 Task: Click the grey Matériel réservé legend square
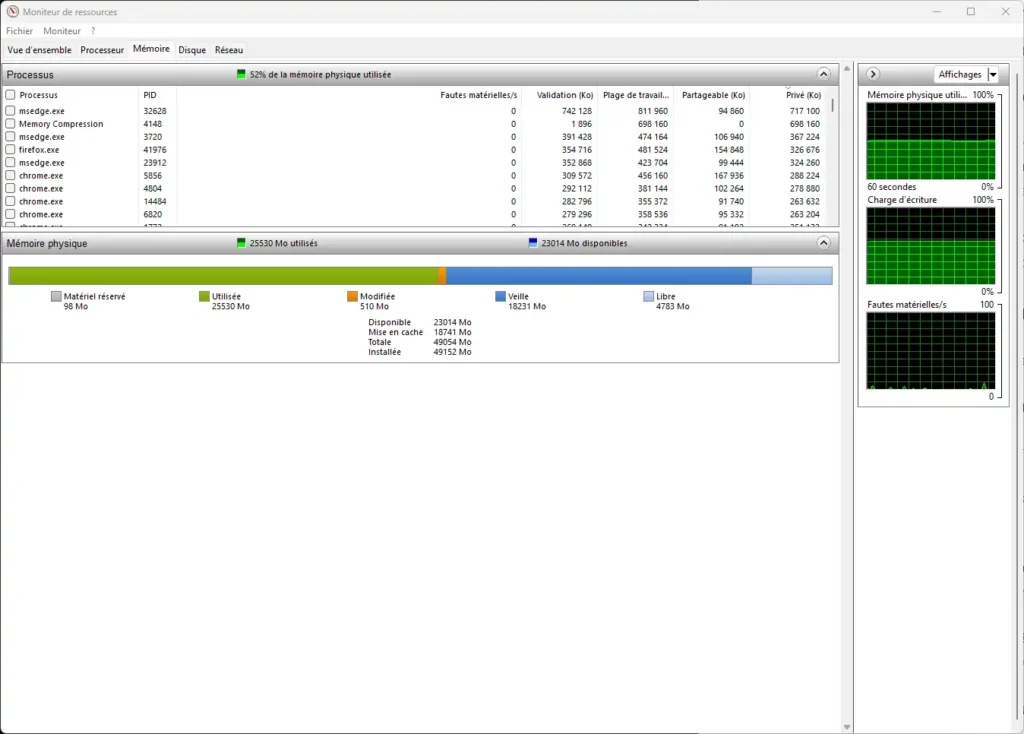tap(56, 297)
